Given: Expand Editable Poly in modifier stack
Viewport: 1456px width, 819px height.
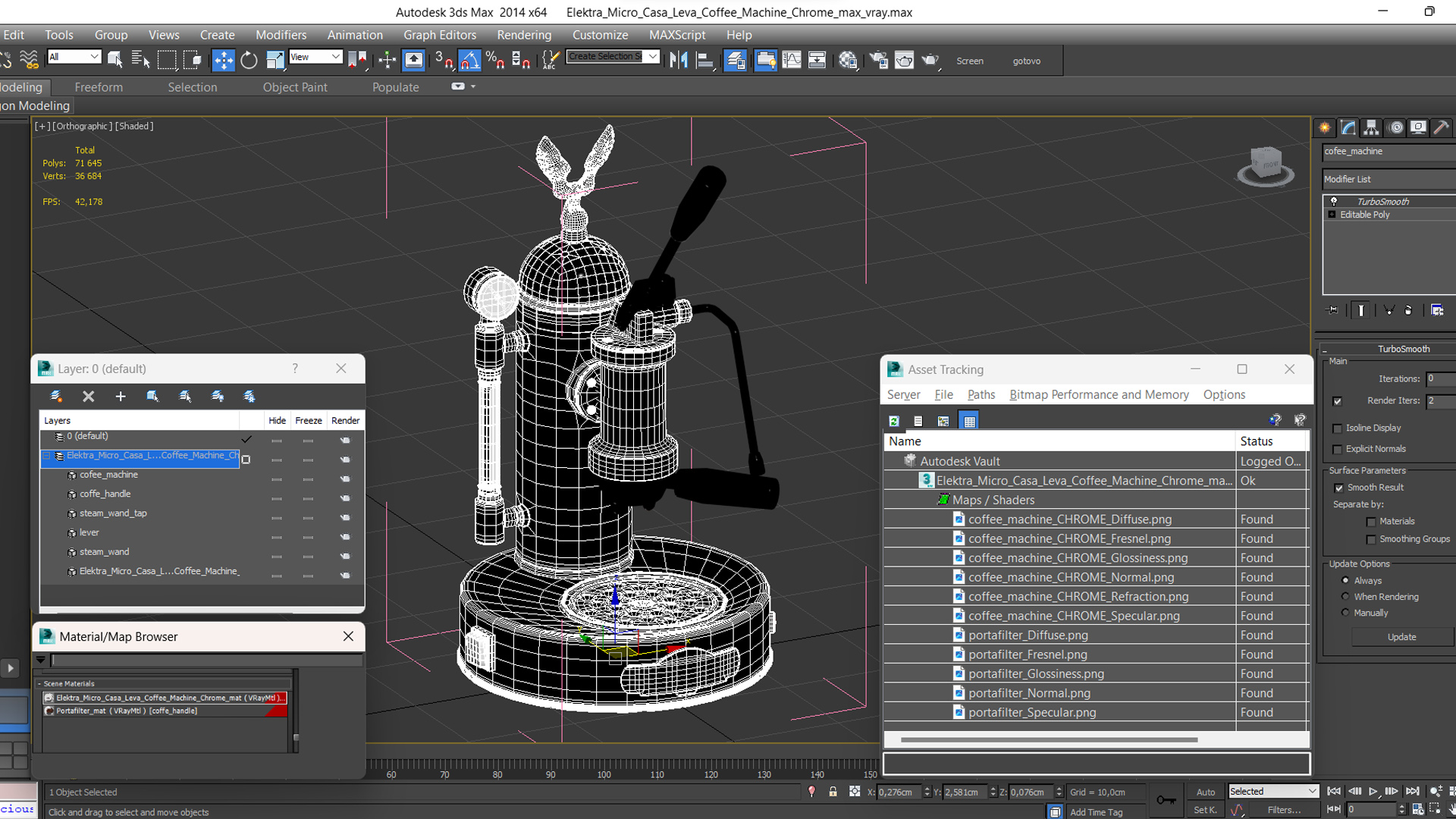Looking at the screenshot, I should pos(1332,215).
